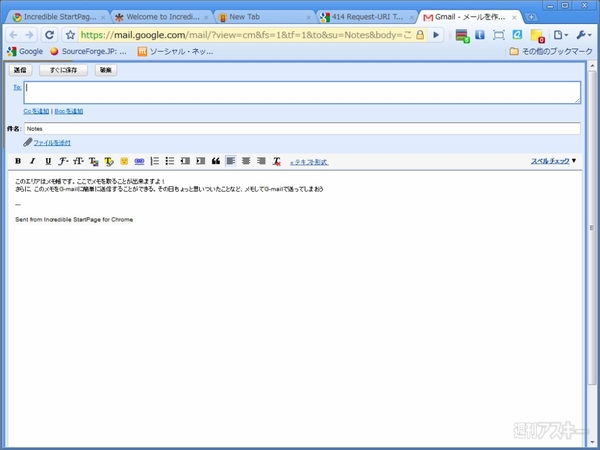Image resolution: width=600 pixels, height=450 pixels.
Task: Open a new browser tab
Action: tap(531, 17)
